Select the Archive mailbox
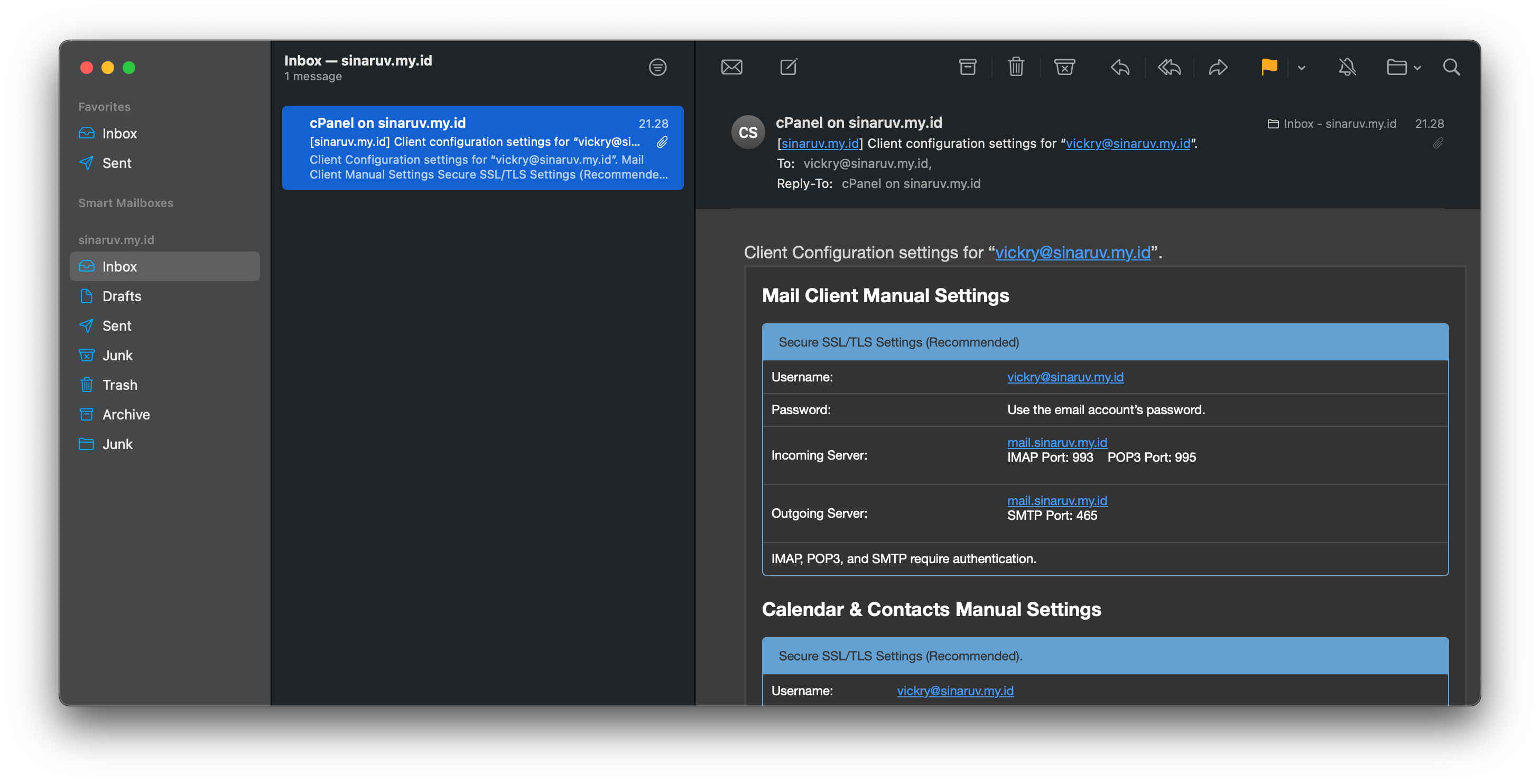 pos(126,414)
